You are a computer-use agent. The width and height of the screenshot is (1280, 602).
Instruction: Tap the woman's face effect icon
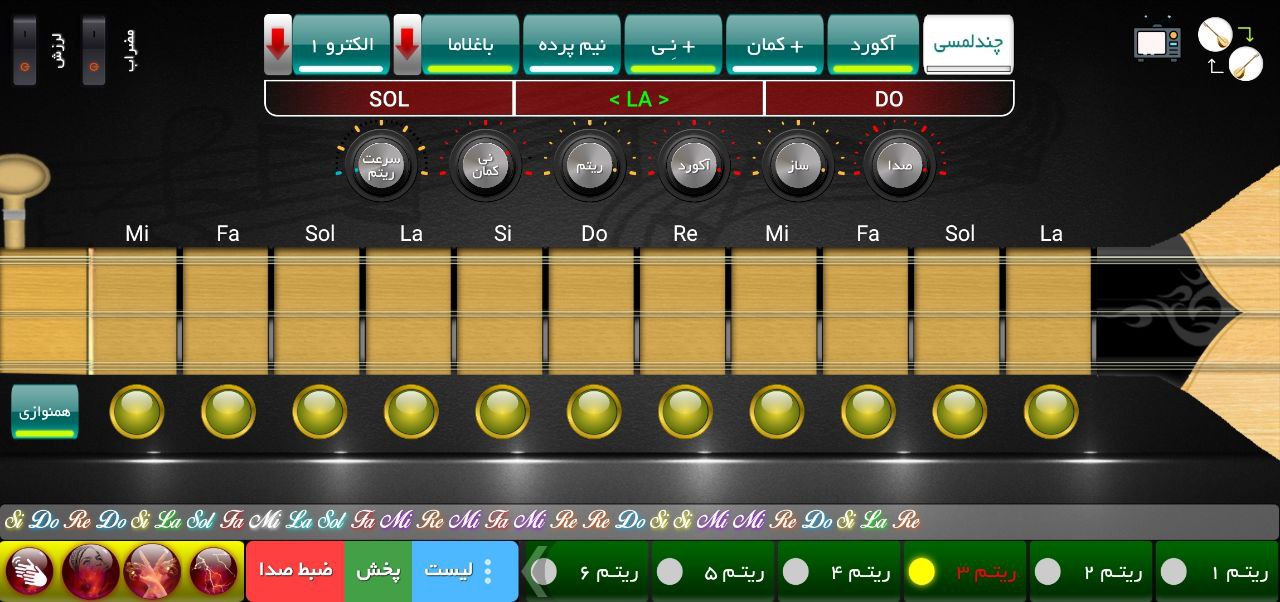coord(91,571)
